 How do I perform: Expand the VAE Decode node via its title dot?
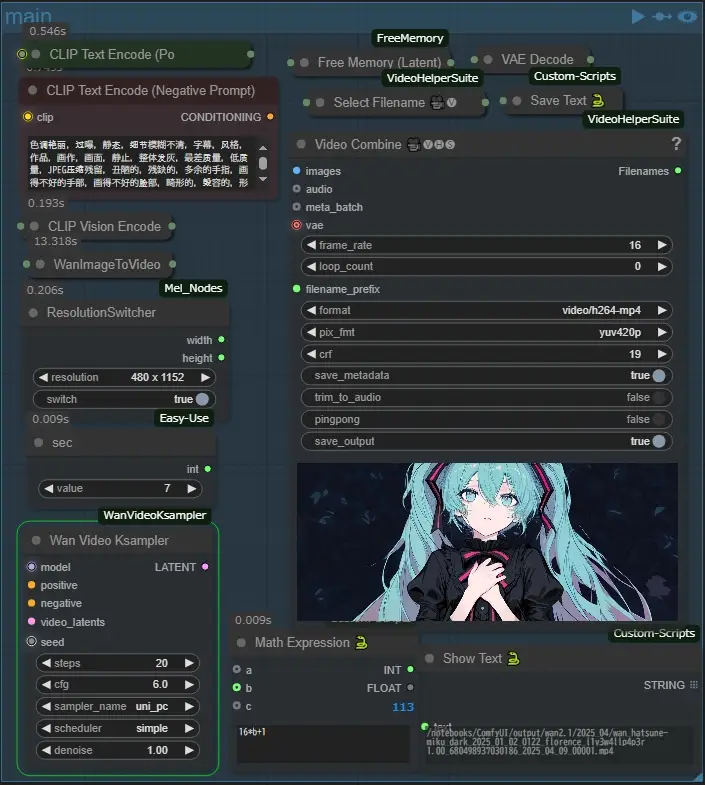[x=488, y=60]
